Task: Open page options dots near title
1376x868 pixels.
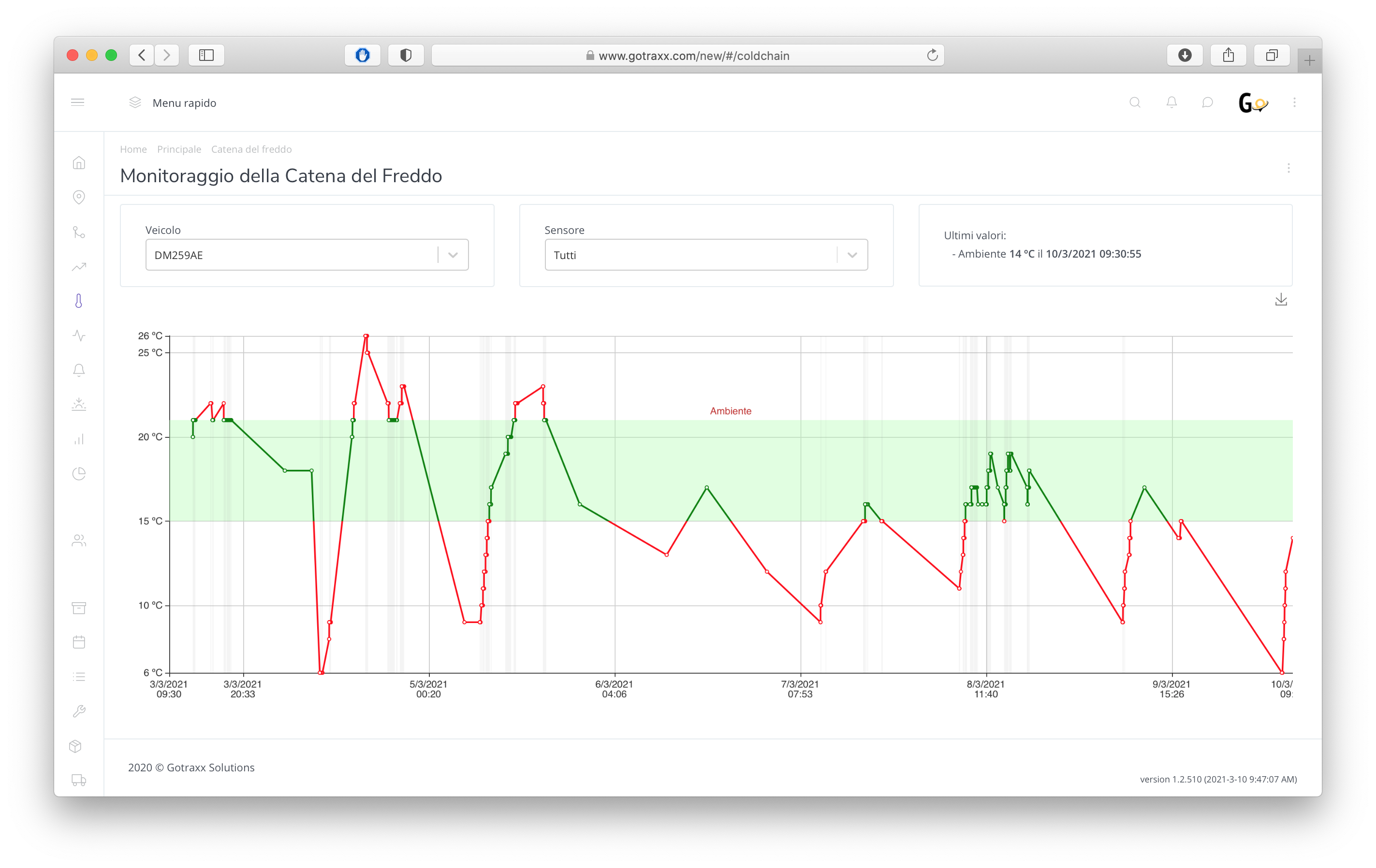Action: [x=1288, y=168]
